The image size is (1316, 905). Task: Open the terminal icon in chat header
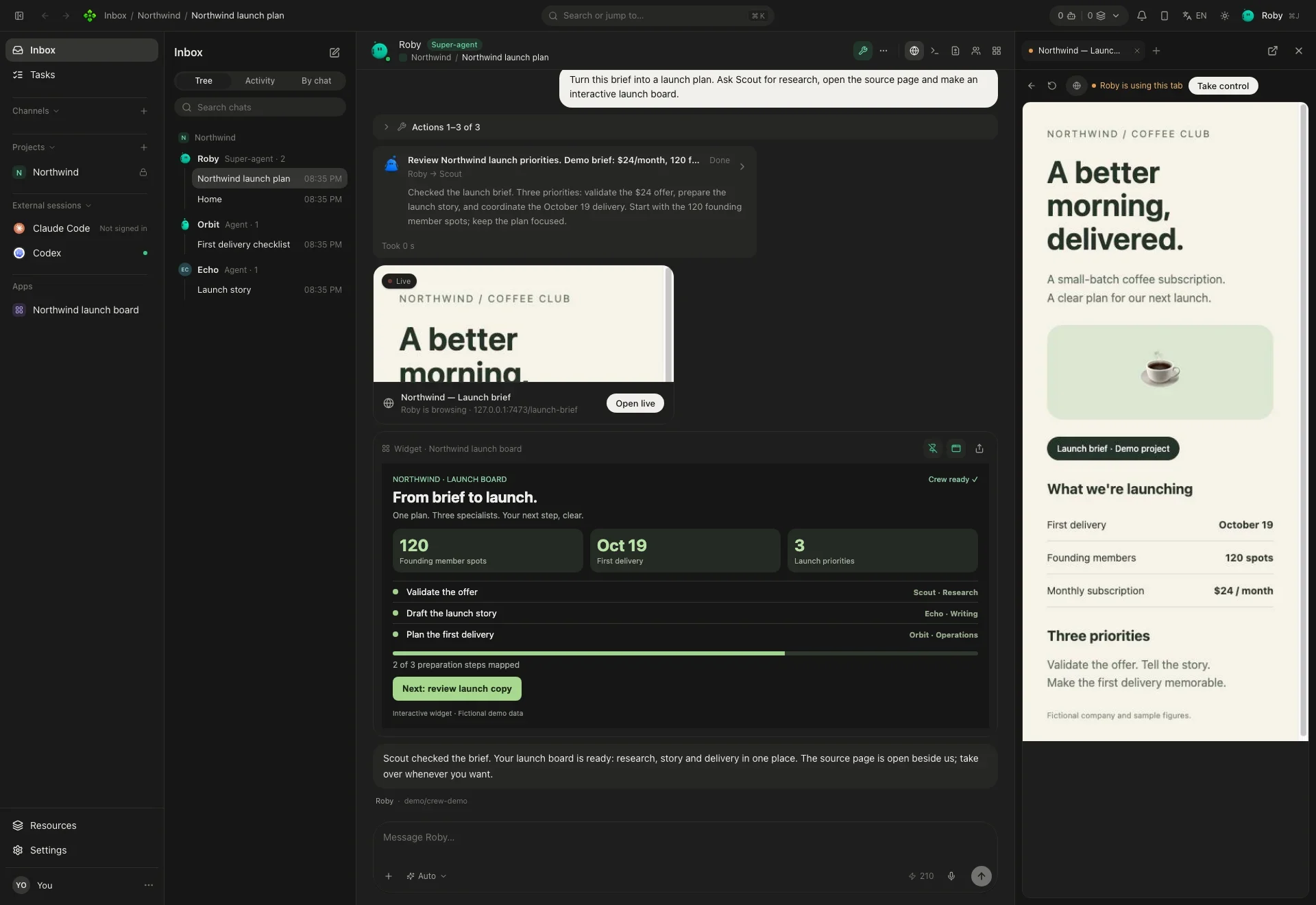934,51
